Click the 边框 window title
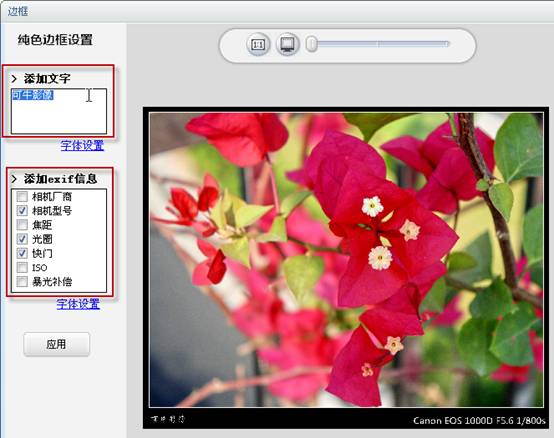554x438 pixels. [18, 11]
